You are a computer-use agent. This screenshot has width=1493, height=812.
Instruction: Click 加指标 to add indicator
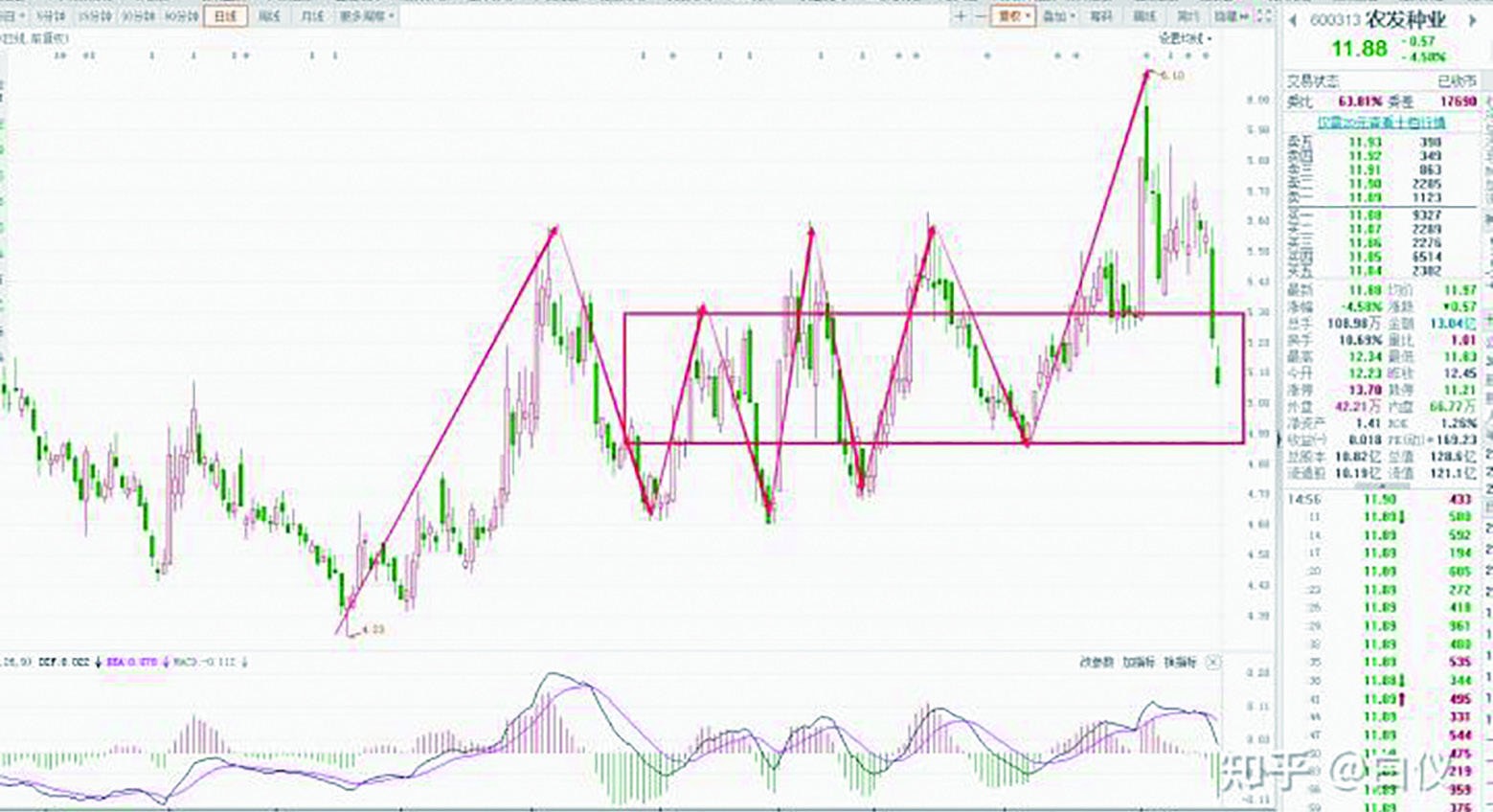[1139, 662]
